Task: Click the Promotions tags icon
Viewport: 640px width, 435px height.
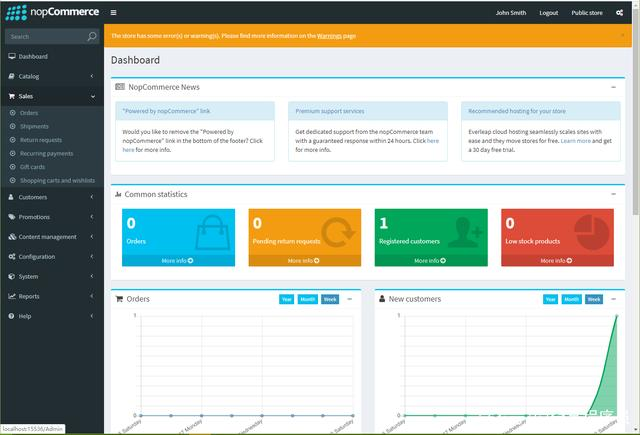Action: tap(12, 217)
